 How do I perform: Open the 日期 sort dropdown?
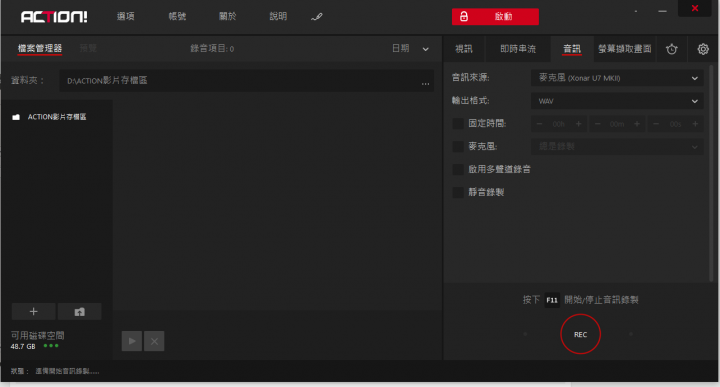coord(410,49)
